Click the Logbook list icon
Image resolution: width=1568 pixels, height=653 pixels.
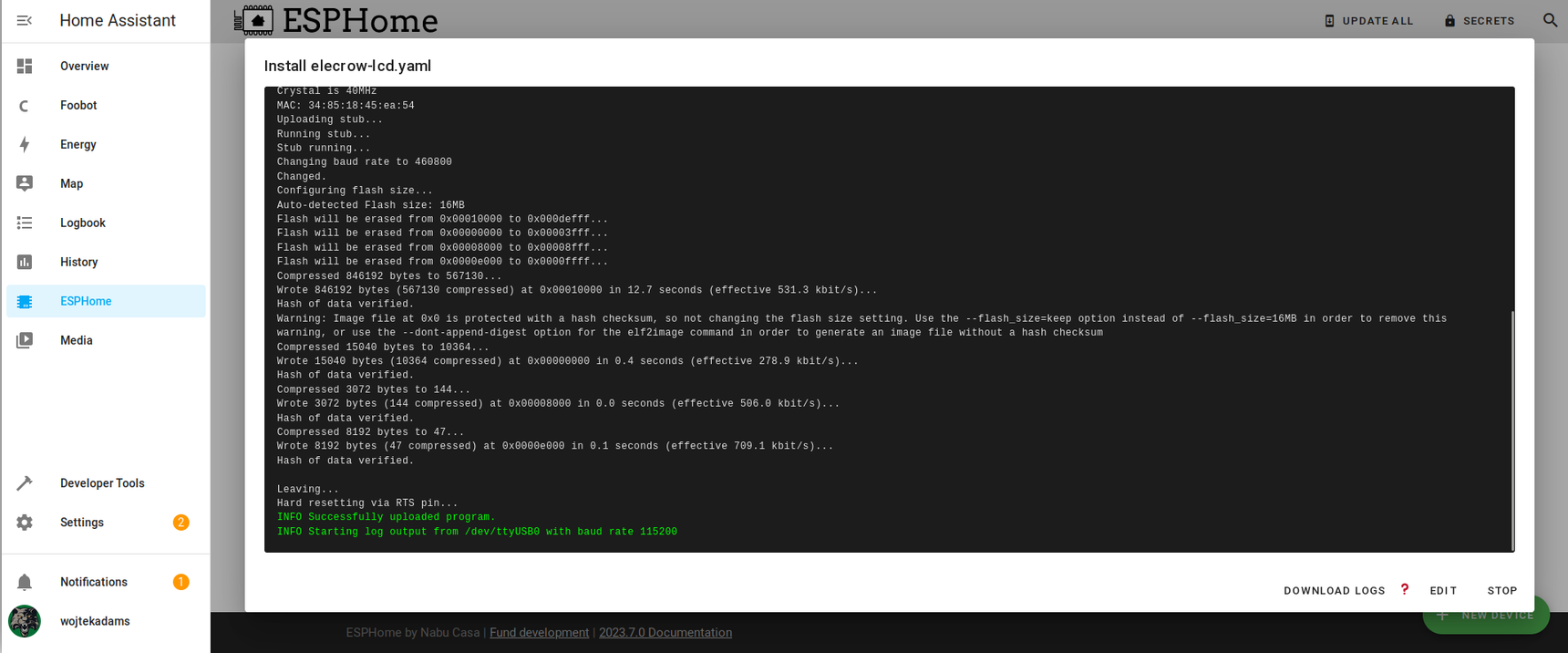pyautogui.click(x=25, y=223)
